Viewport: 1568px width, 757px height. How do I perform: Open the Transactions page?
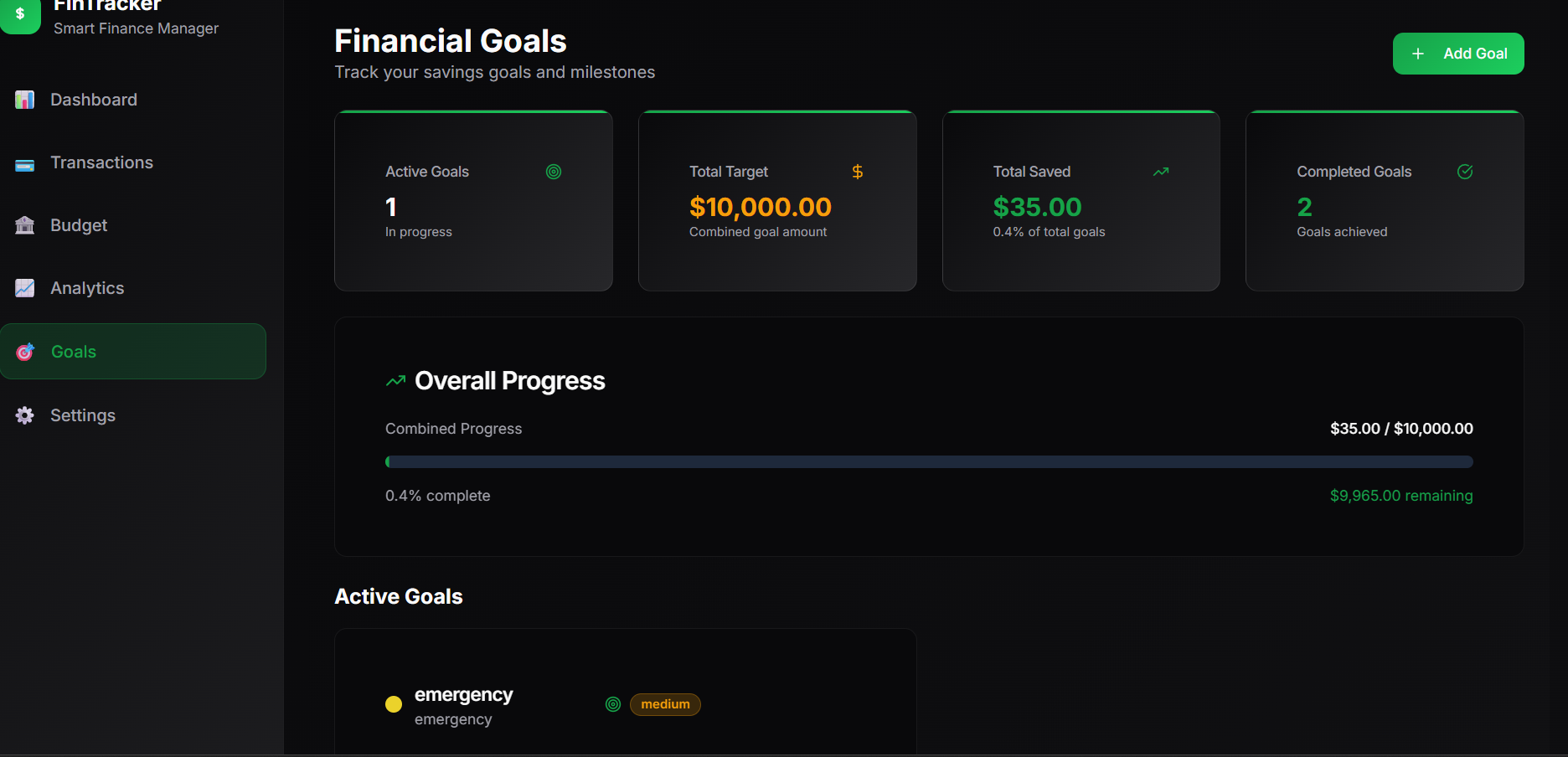[101, 162]
